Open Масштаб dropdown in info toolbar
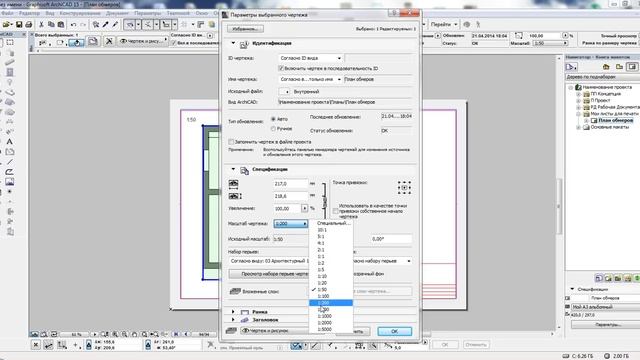Image resolution: width=640 pixels, height=360 pixels. click(x=551, y=43)
